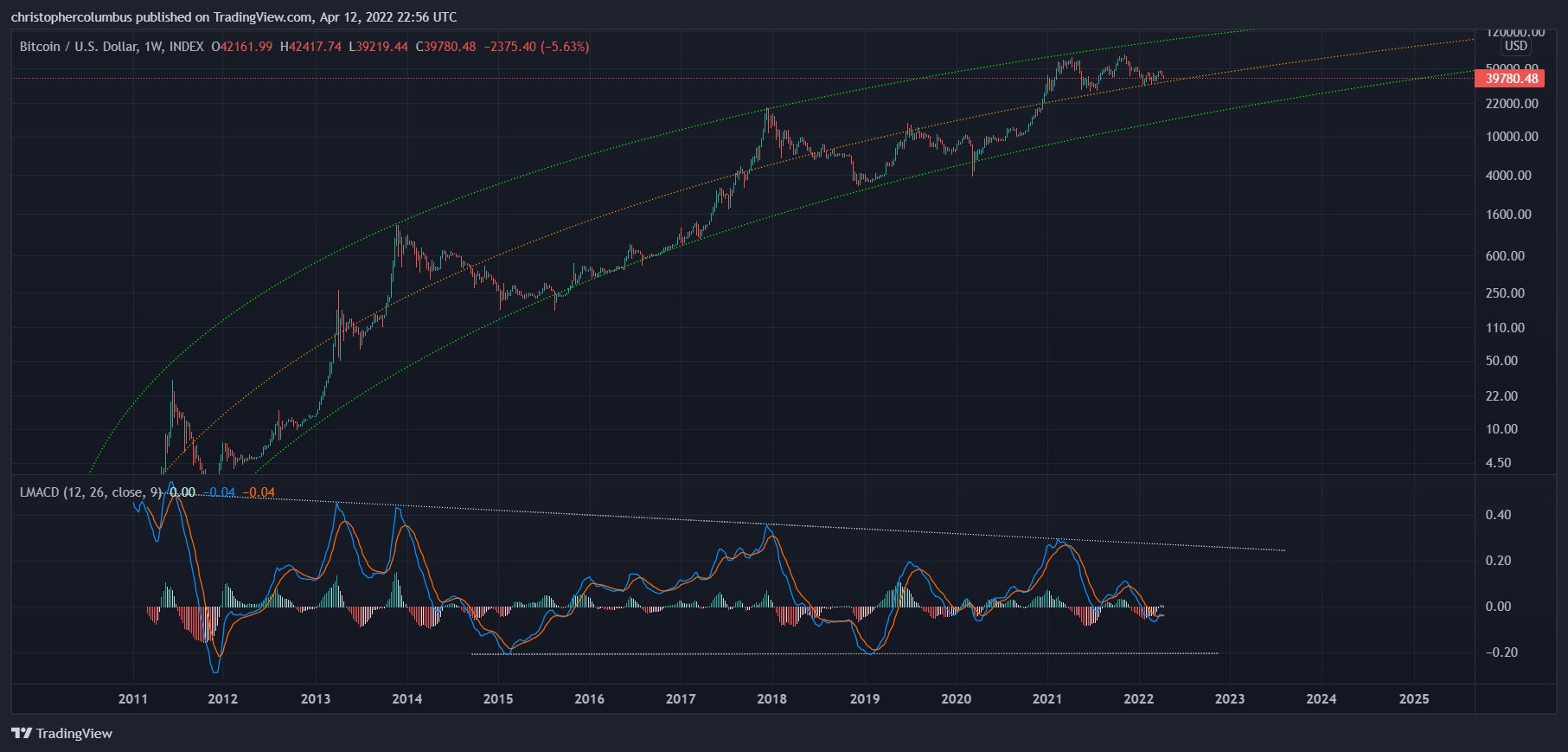
Task: Click the 2015 label on time axis
Action: point(497,699)
